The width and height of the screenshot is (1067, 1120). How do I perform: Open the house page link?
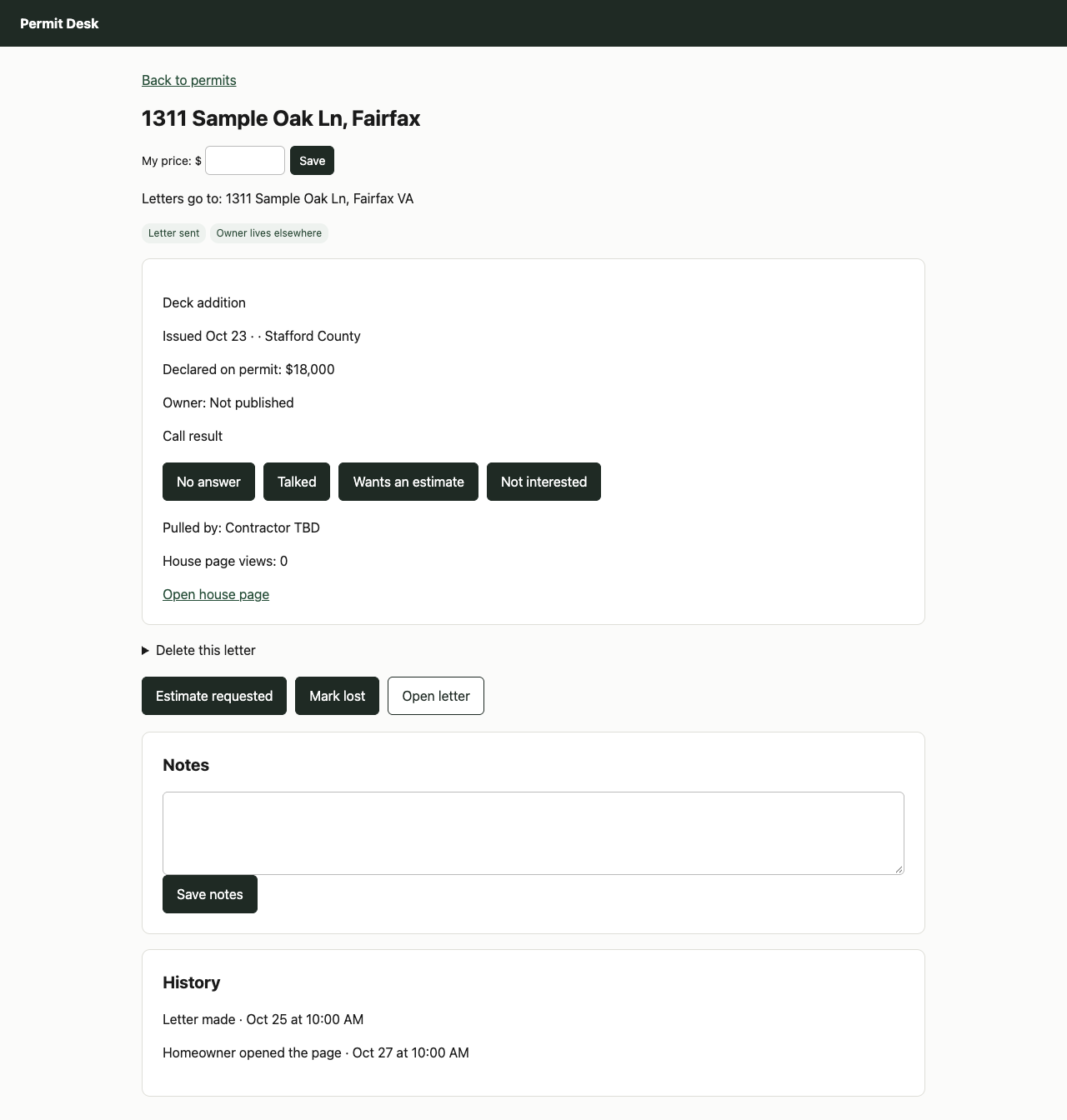coord(216,594)
